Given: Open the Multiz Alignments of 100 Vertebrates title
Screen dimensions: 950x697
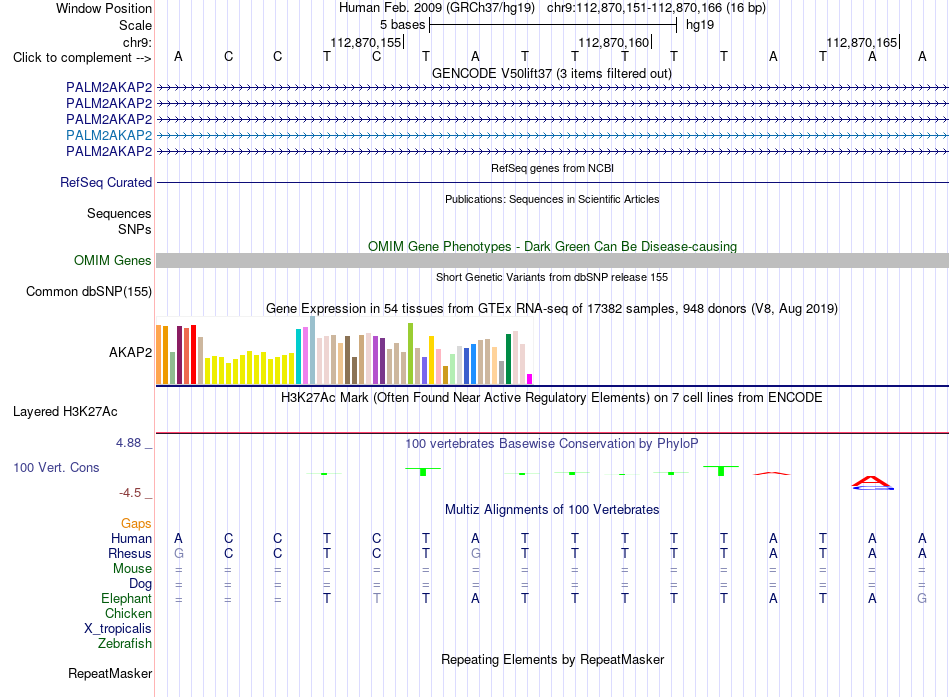Looking at the screenshot, I should [552, 510].
